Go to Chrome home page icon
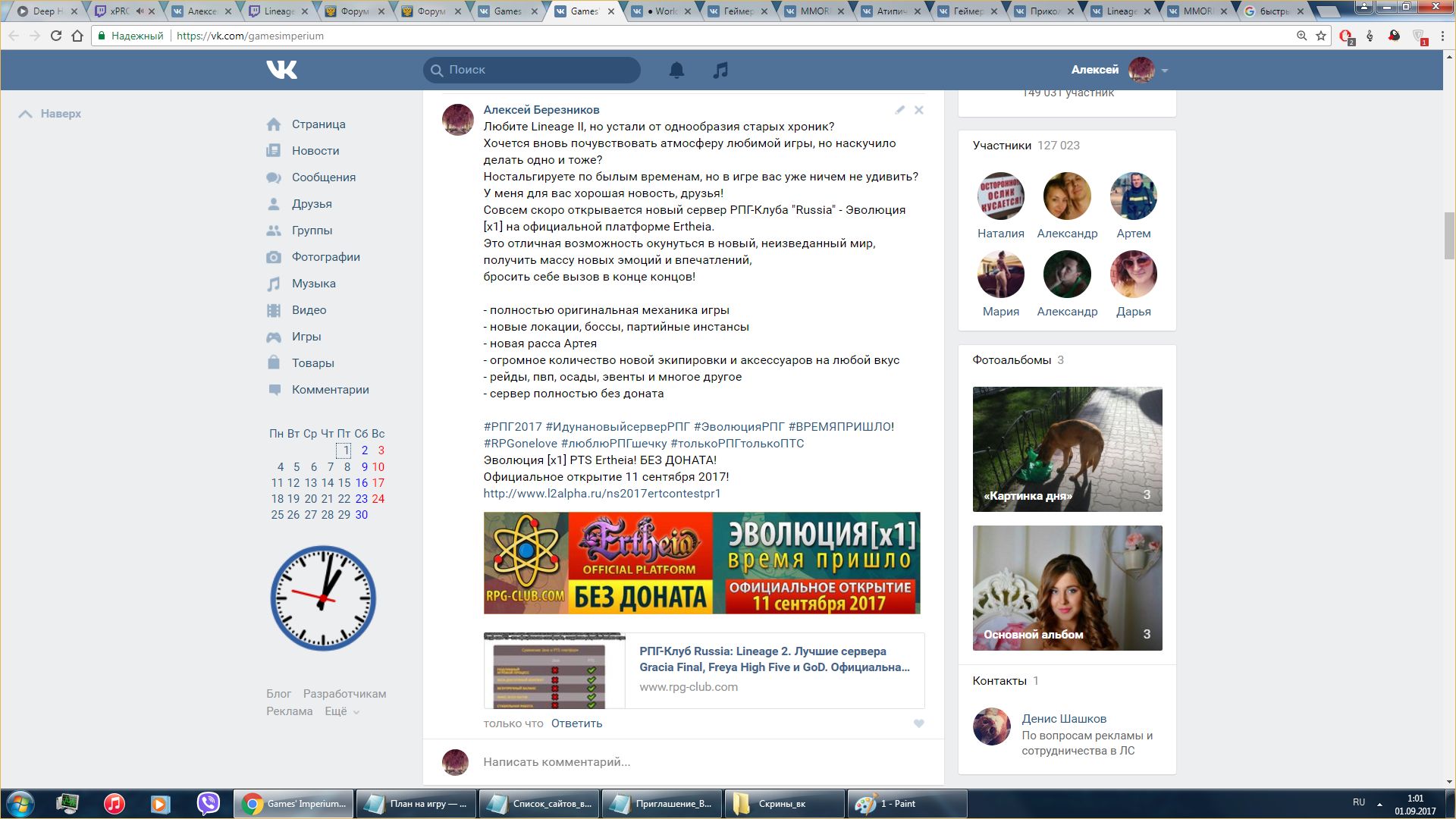1456x819 pixels. click(77, 36)
